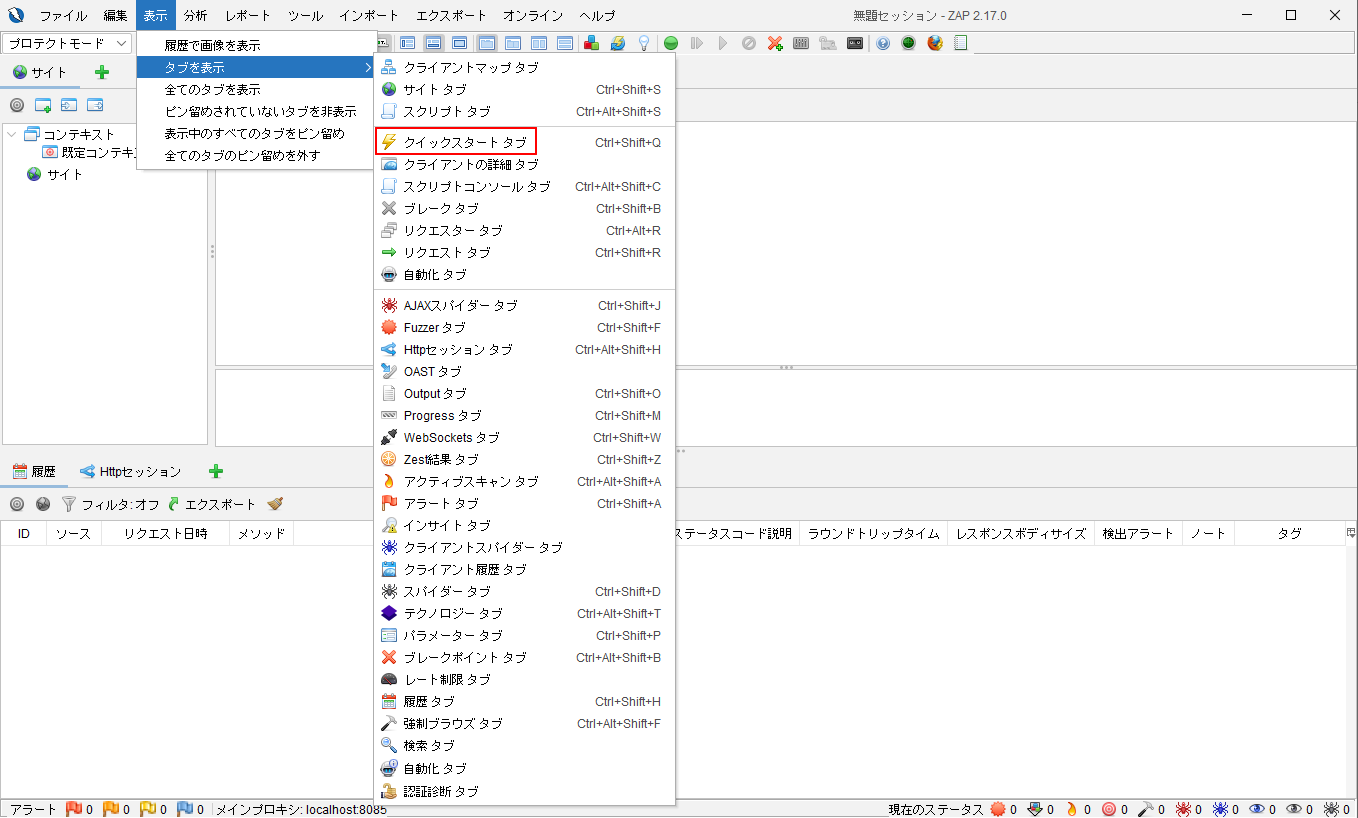The image size is (1358, 818).
Task: Click the red-green-blue blocks add-ons icon in toolbar
Action: (x=592, y=43)
